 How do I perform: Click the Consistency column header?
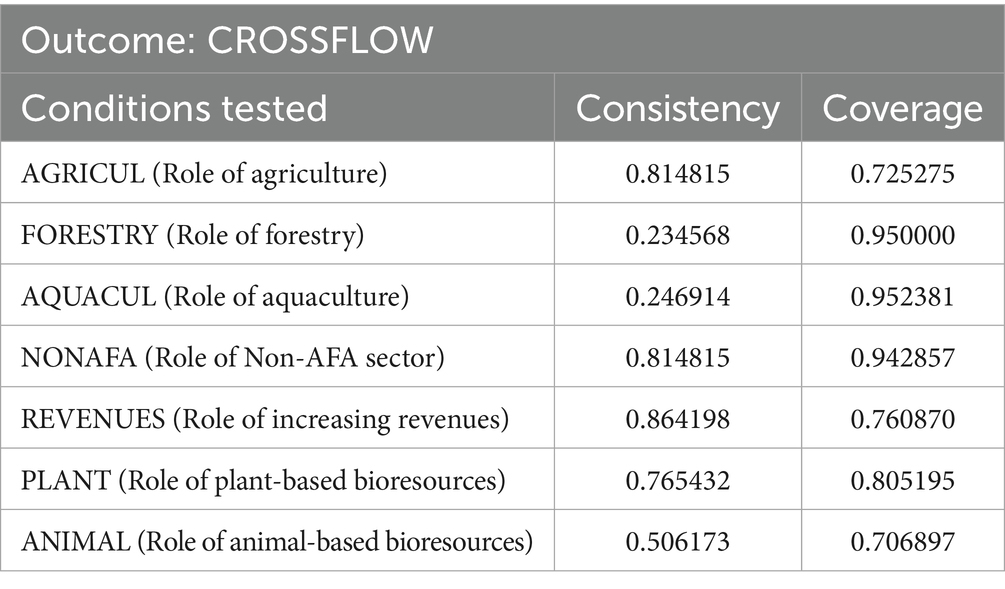[x=677, y=108]
